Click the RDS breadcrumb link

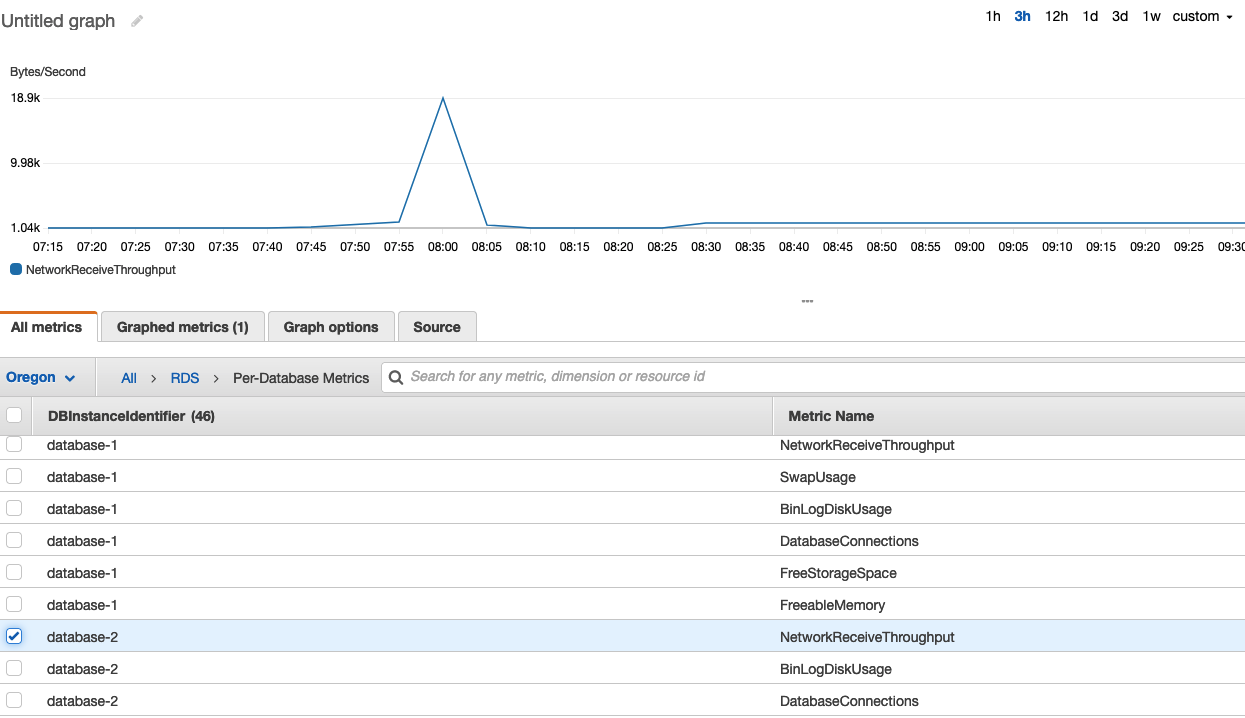(x=185, y=378)
